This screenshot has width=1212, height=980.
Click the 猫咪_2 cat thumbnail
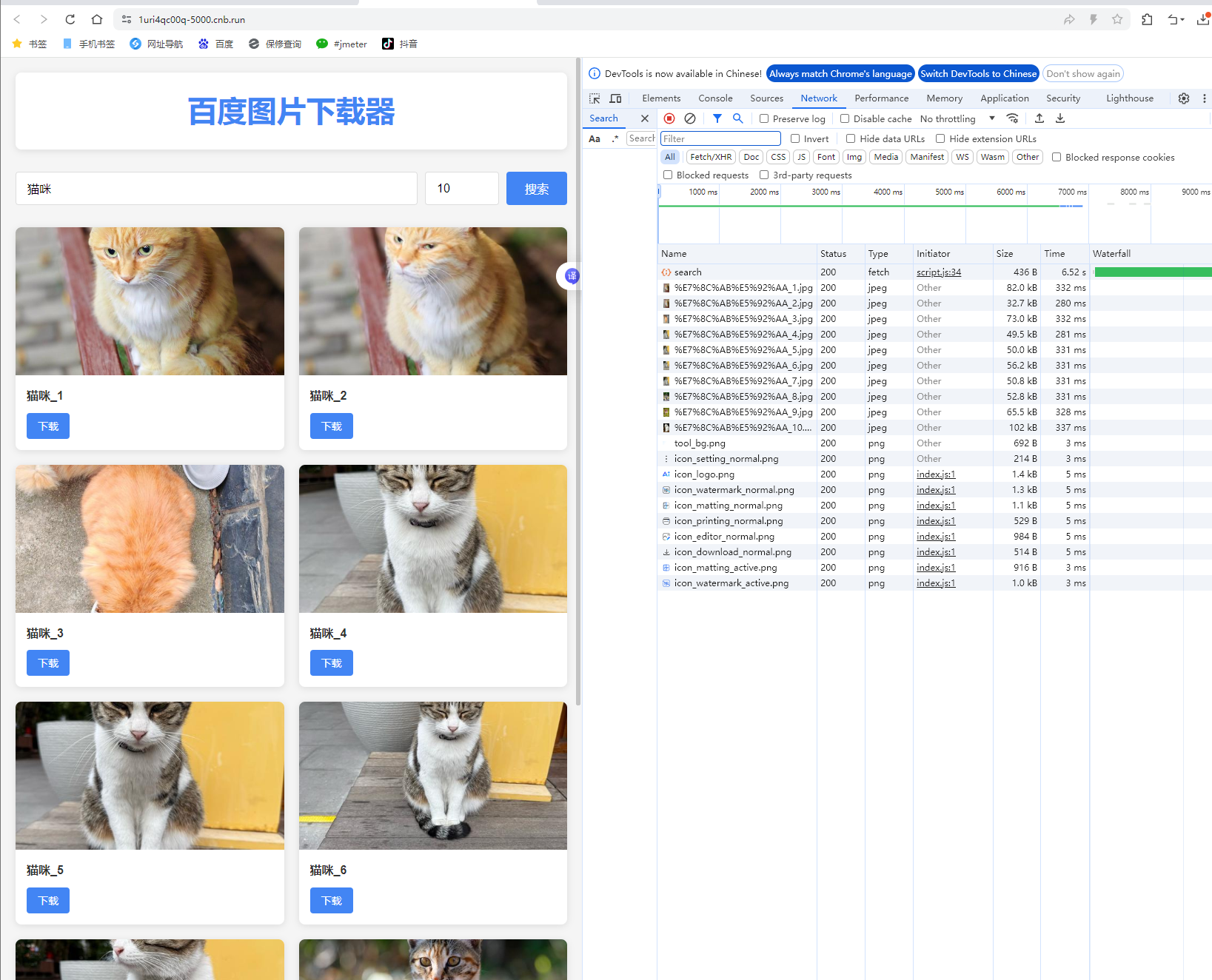[x=433, y=301]
